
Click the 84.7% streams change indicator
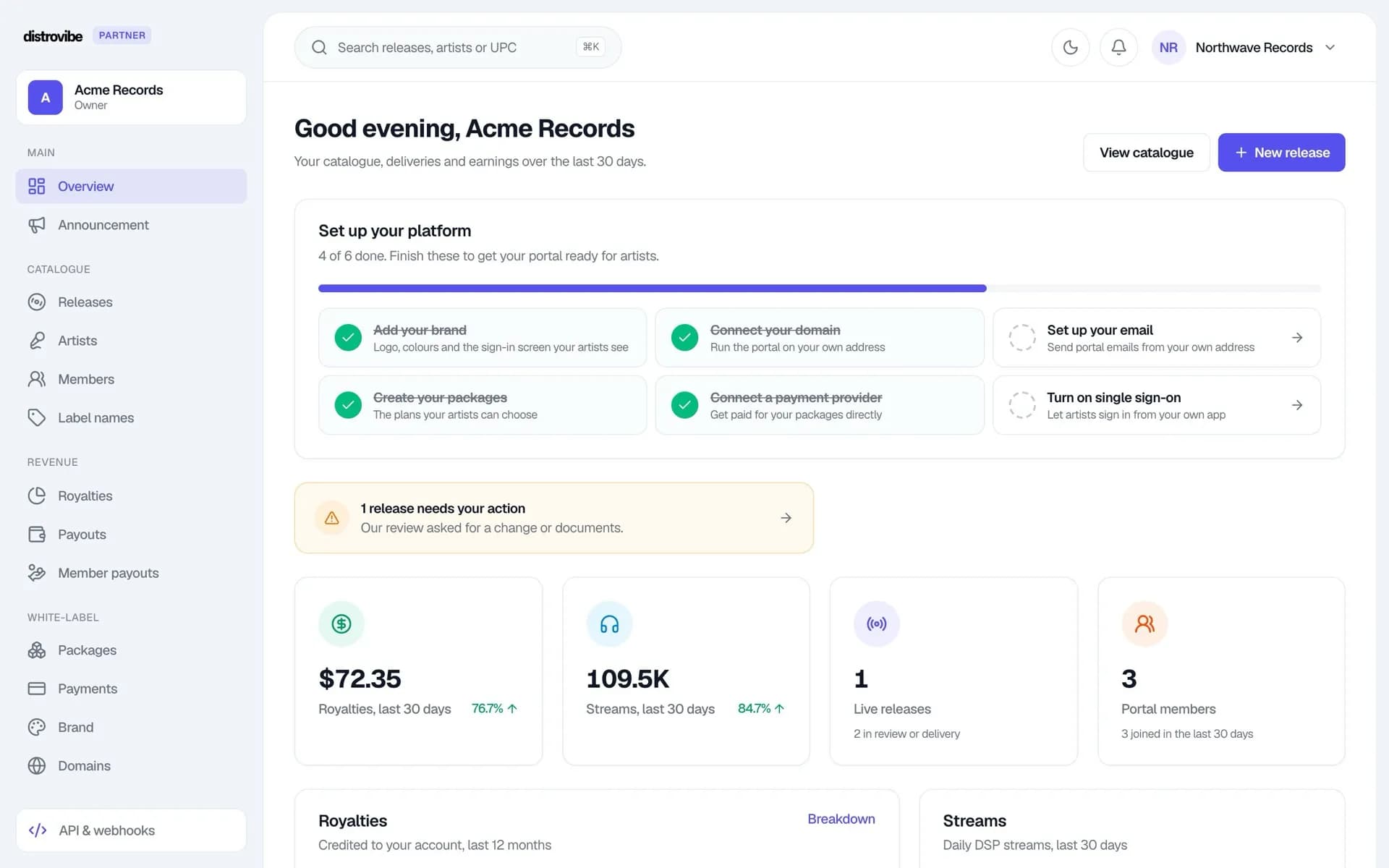(761, 709)
